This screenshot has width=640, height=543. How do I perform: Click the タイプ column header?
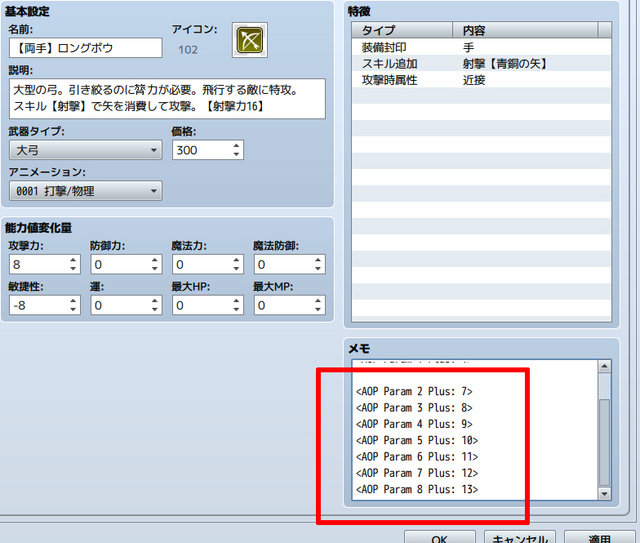pos(402,30)
